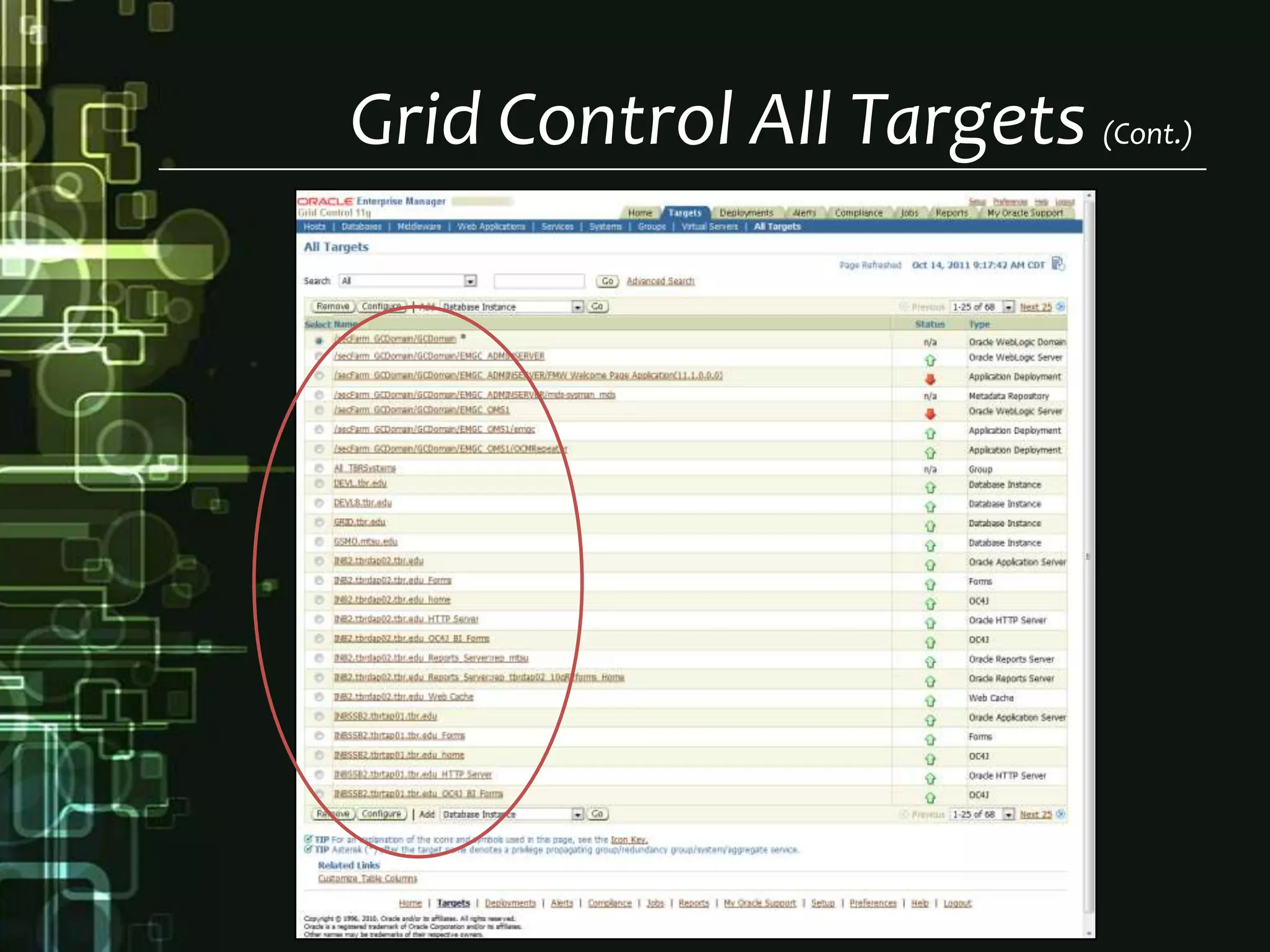Click the red down status arrow for FMW Welcome Page Application
This screenshot has height=952, width=1270.
930,379
